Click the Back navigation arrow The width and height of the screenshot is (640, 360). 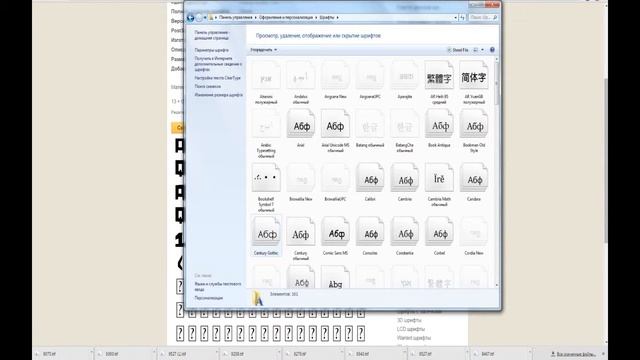[x=191, y=18]
